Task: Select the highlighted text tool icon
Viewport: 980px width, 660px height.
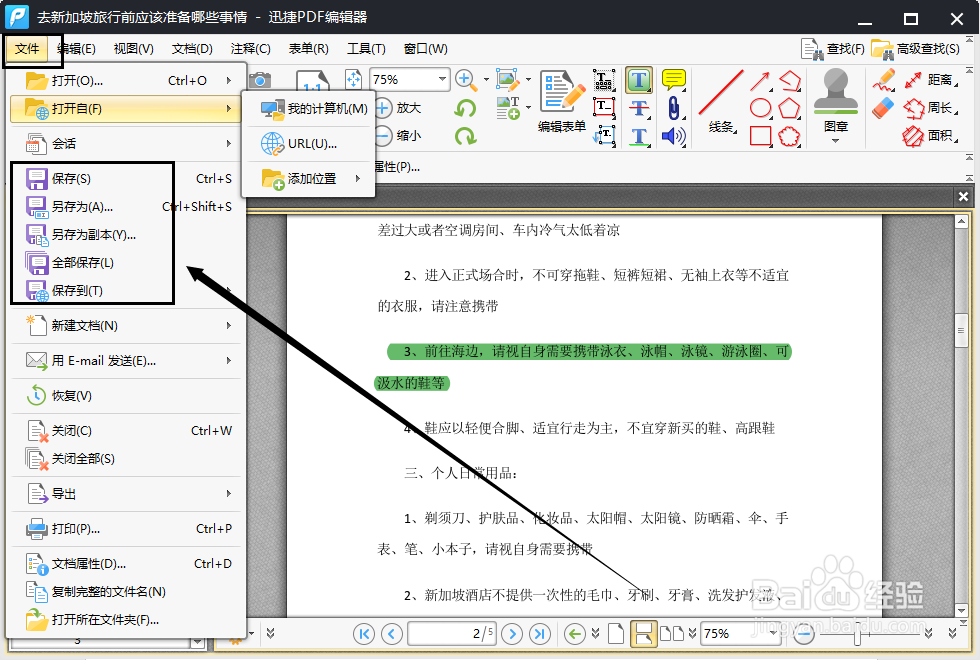Action: [x=639, y=80]
